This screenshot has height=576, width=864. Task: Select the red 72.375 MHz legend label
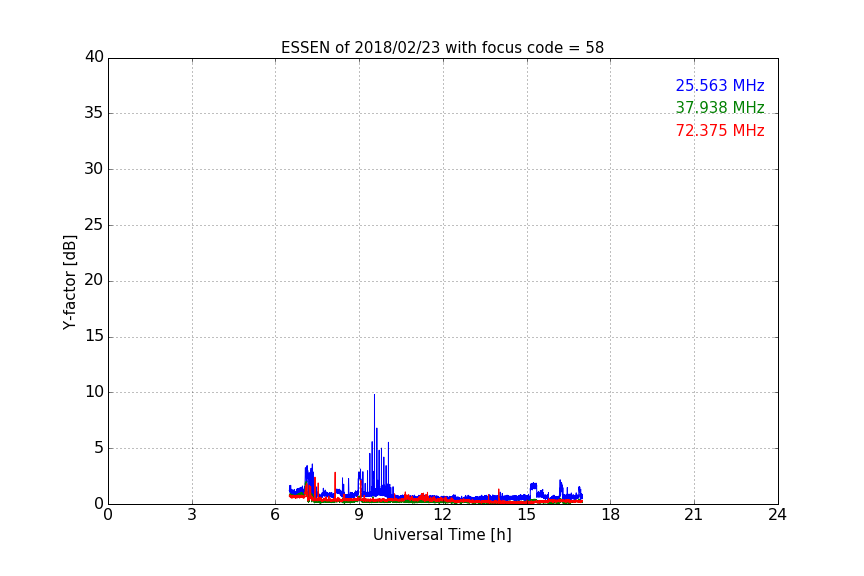click(x=720, y=131)
